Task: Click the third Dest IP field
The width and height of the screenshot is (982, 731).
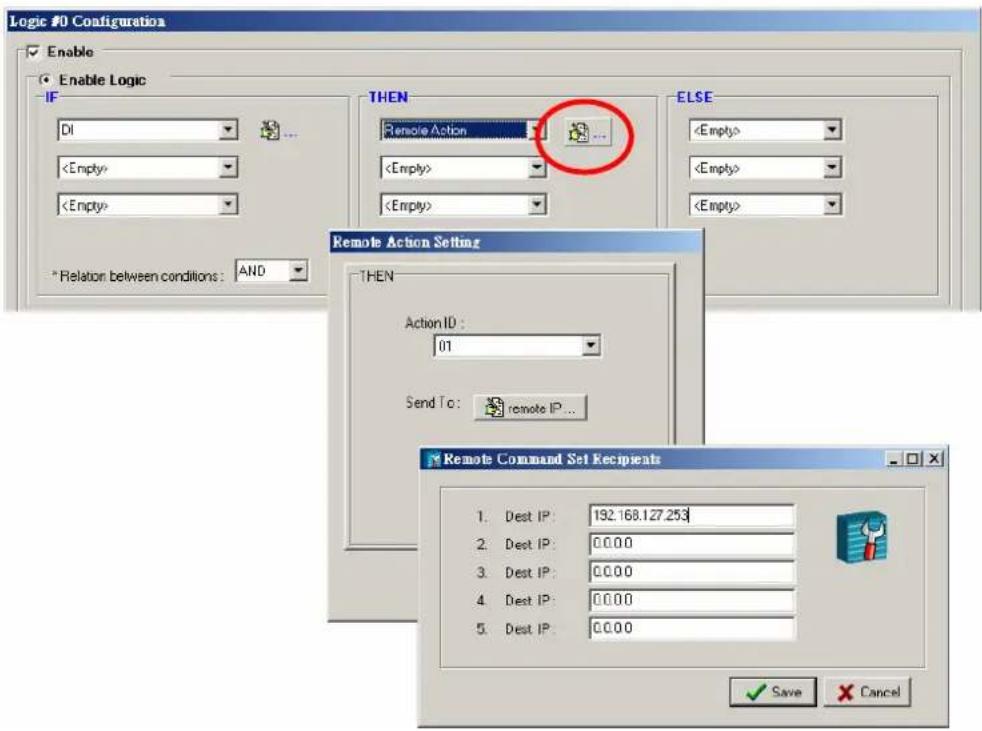Action: tap(692, 572)
